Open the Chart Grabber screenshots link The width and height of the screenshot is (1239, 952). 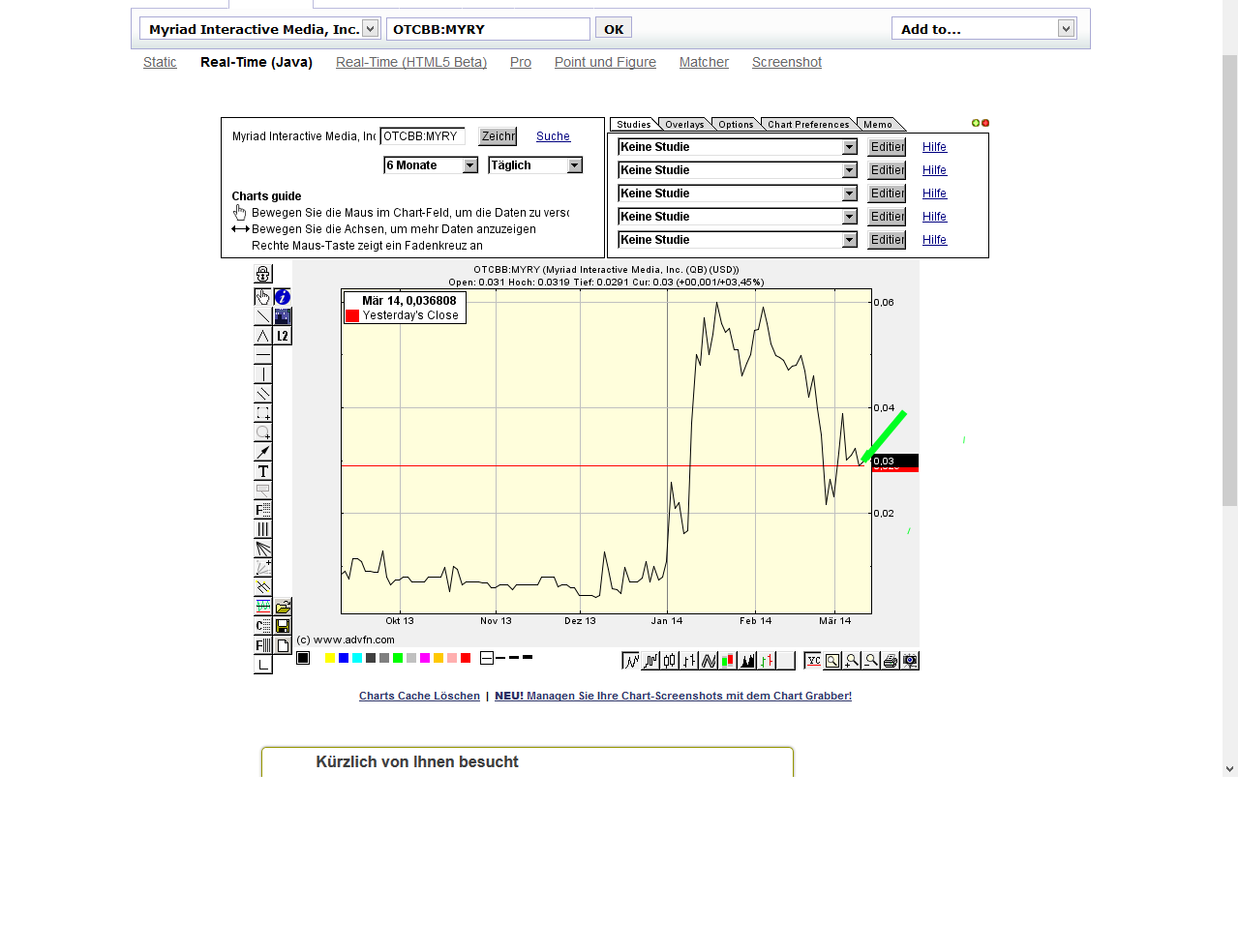[x=673, y=696]
